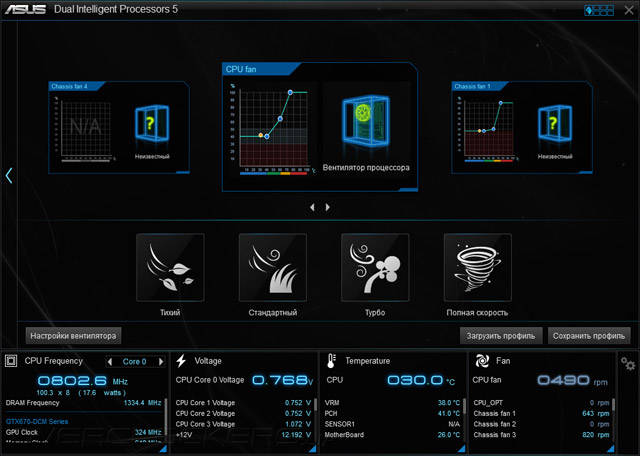
Task: Click the CPU fan card title
Action: point(241,69)
